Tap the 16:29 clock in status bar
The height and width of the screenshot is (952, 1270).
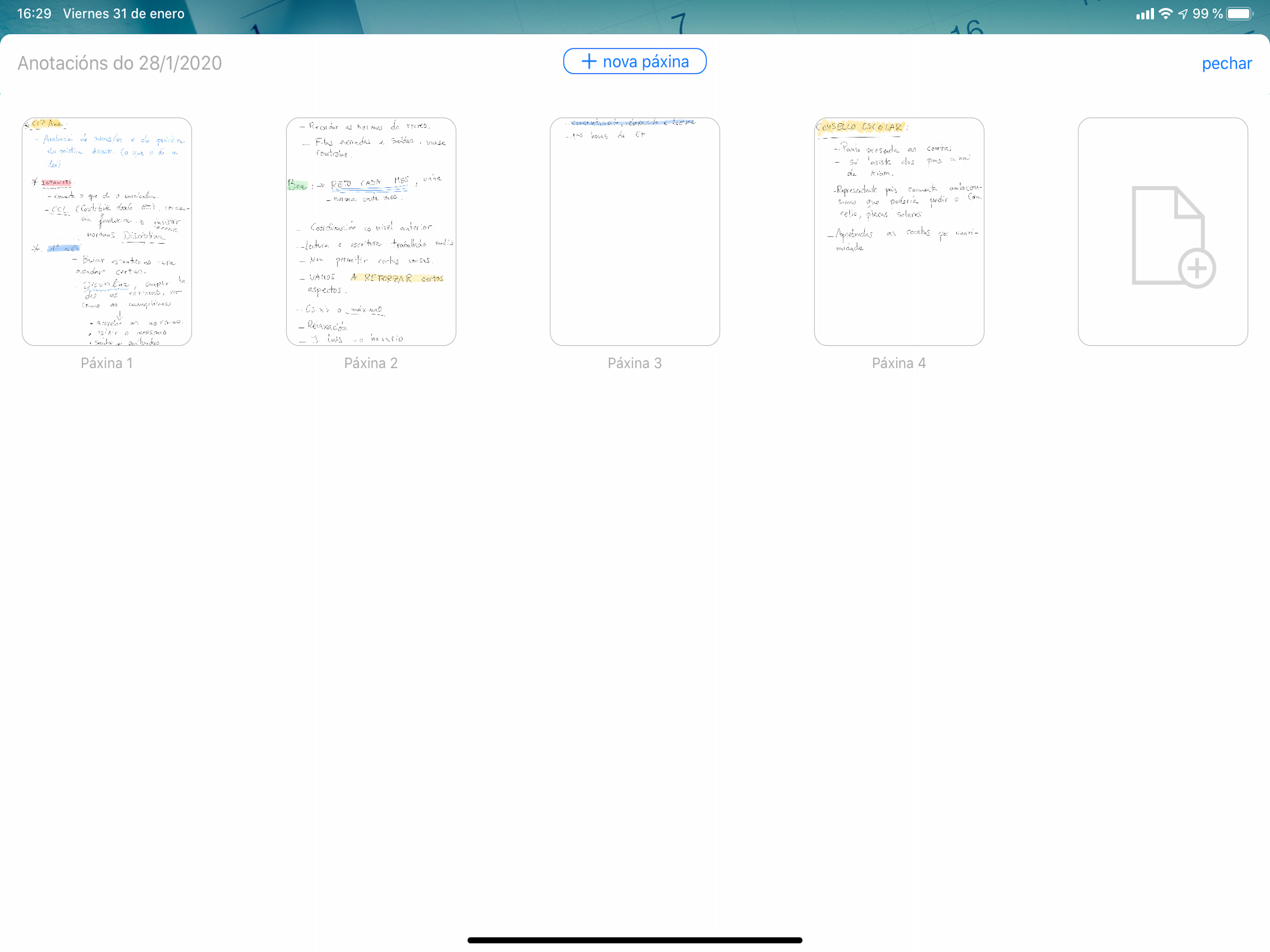[34, 14]
